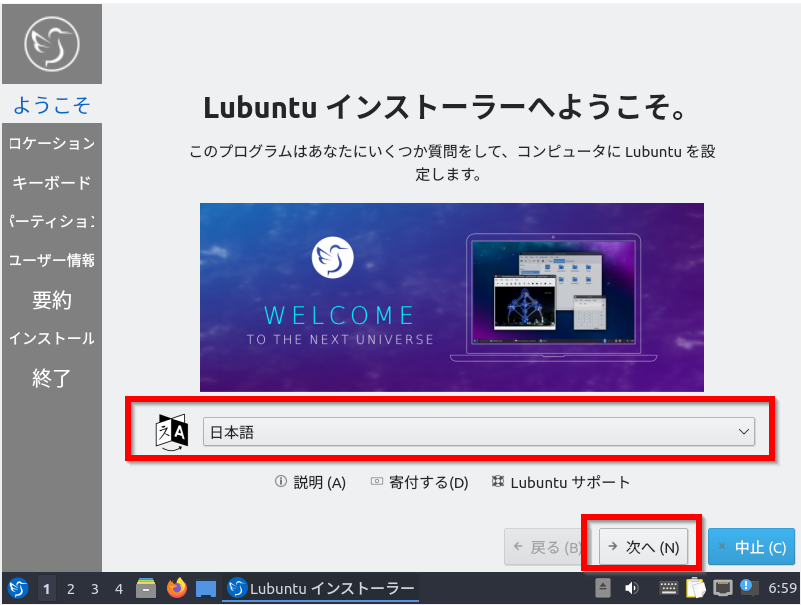Click the clock showing 6:59

[x=782, y=589]
